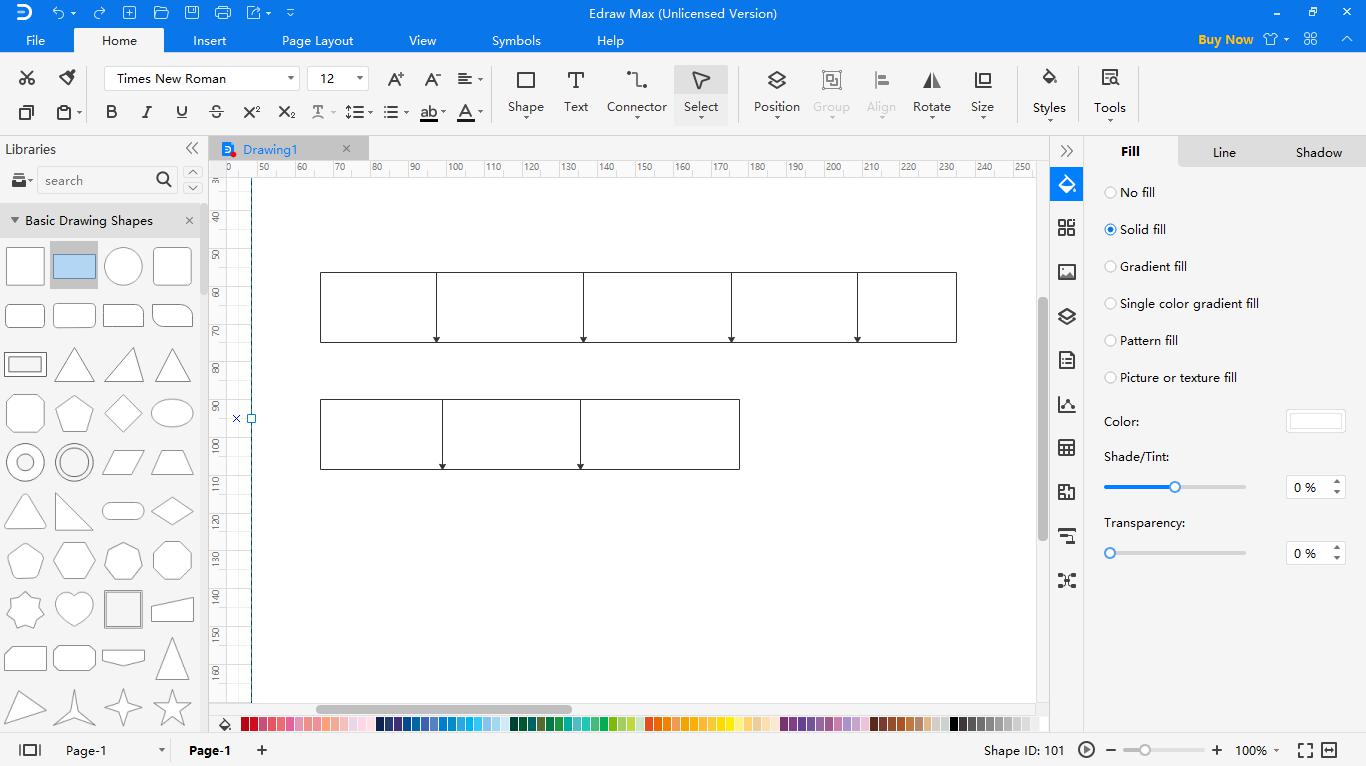Select the Gradient fill radio option
Image resolution: width=1366 pixels, height=766 pixels.
pos(1110,266)
